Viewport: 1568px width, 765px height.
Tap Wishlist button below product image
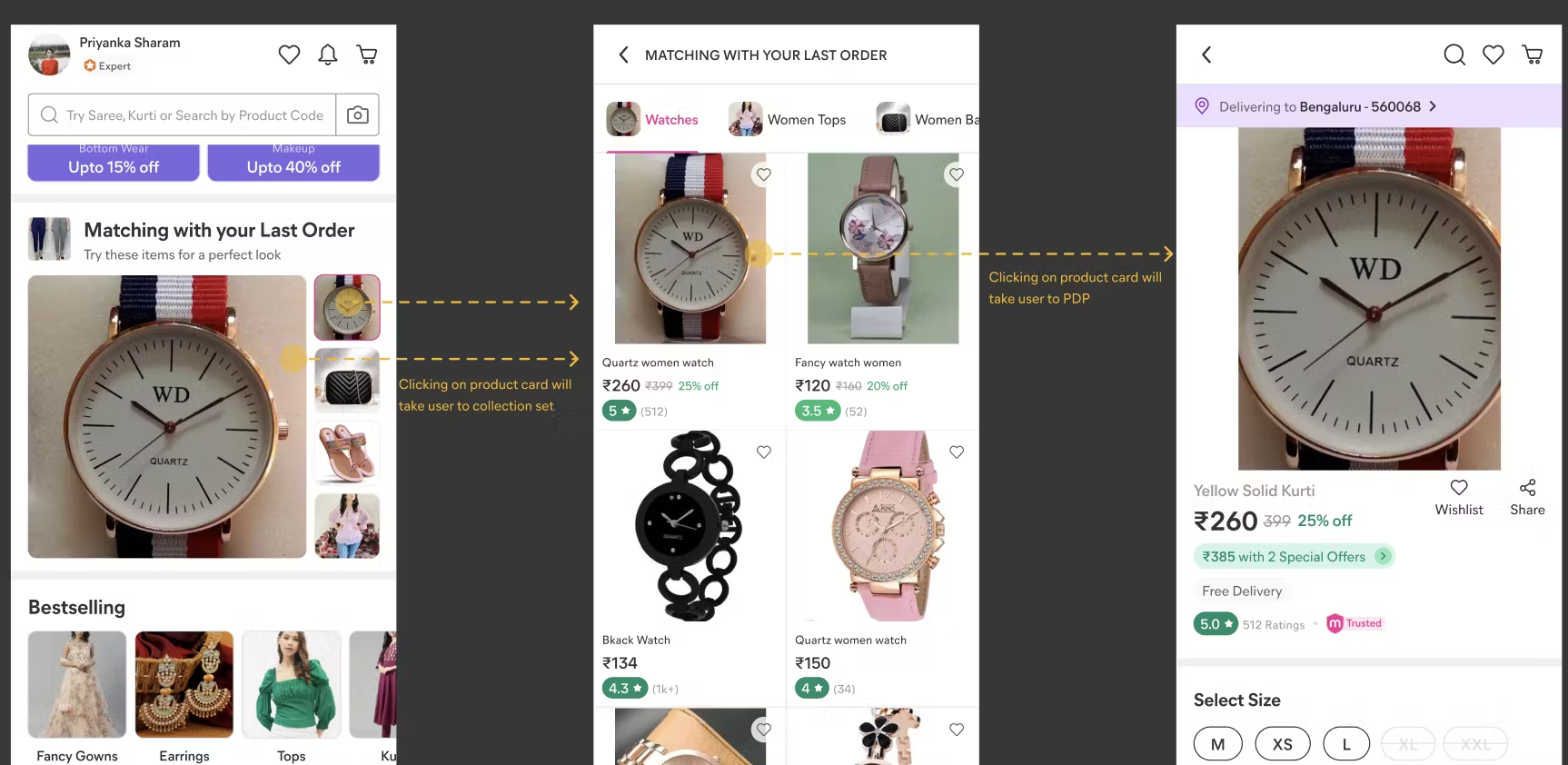click(1459, 498)
